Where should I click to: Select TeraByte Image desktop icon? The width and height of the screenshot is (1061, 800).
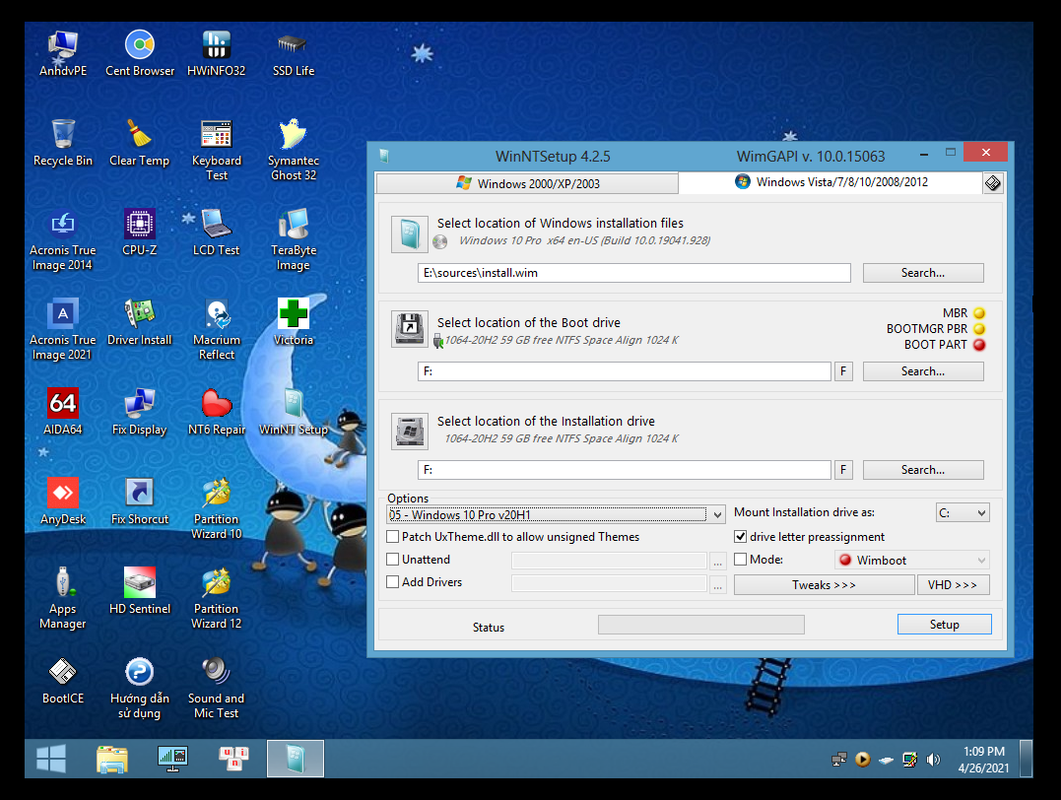click(x=293, y=240)
